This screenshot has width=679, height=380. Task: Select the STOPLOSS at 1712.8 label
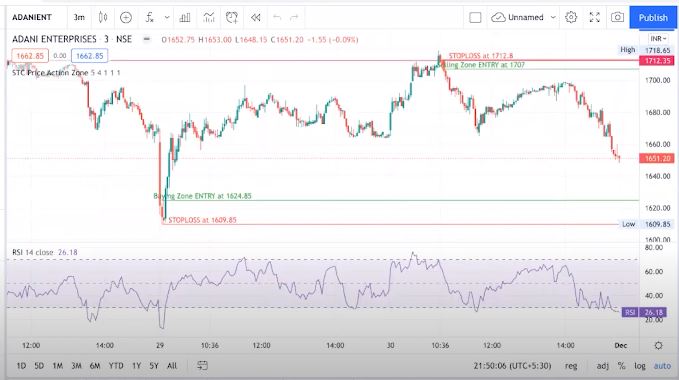[x=481, y=56]
